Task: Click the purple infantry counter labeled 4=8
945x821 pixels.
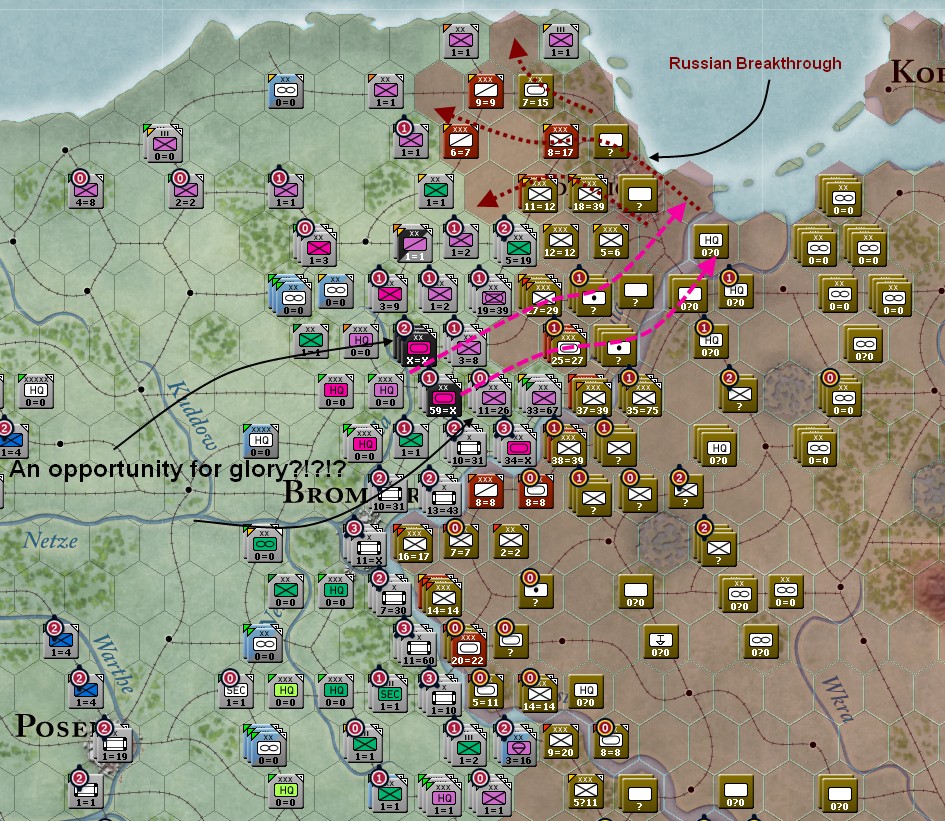Action: click(85, 192)
